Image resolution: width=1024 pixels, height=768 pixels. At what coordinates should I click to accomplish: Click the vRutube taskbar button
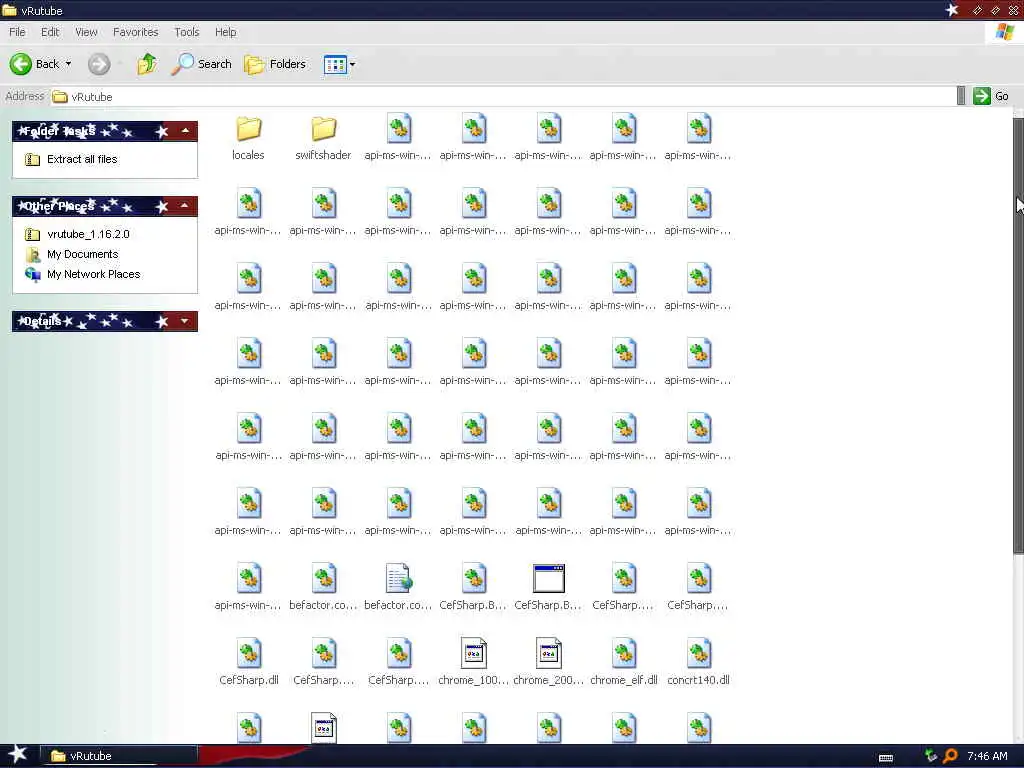coord(119,756)
